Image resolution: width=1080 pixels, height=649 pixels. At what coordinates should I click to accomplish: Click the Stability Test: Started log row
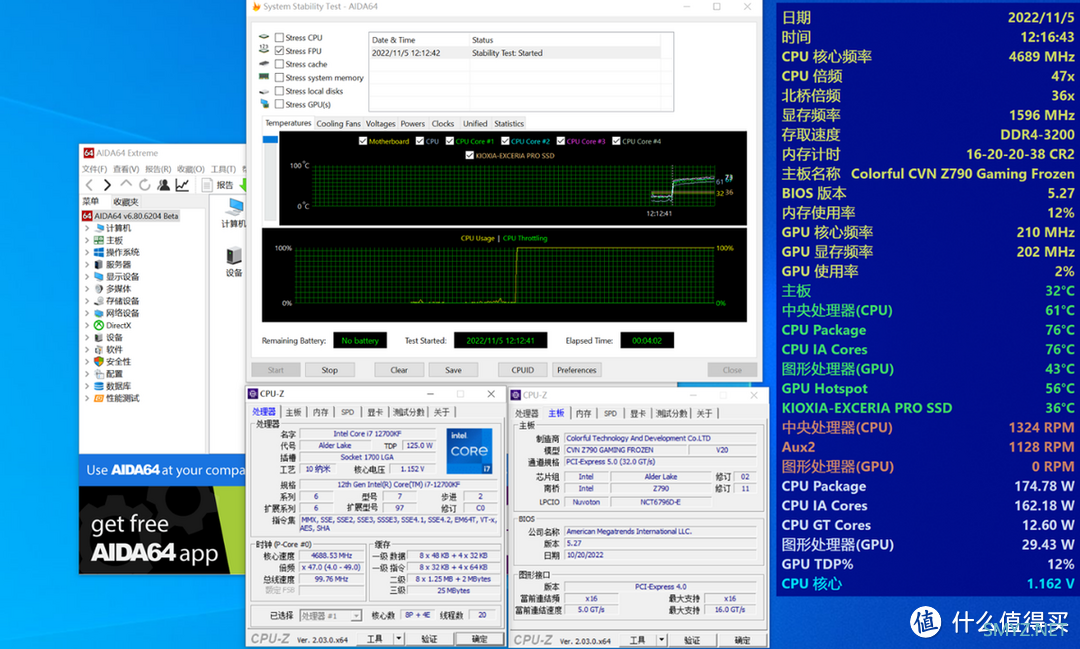[515, 53]
